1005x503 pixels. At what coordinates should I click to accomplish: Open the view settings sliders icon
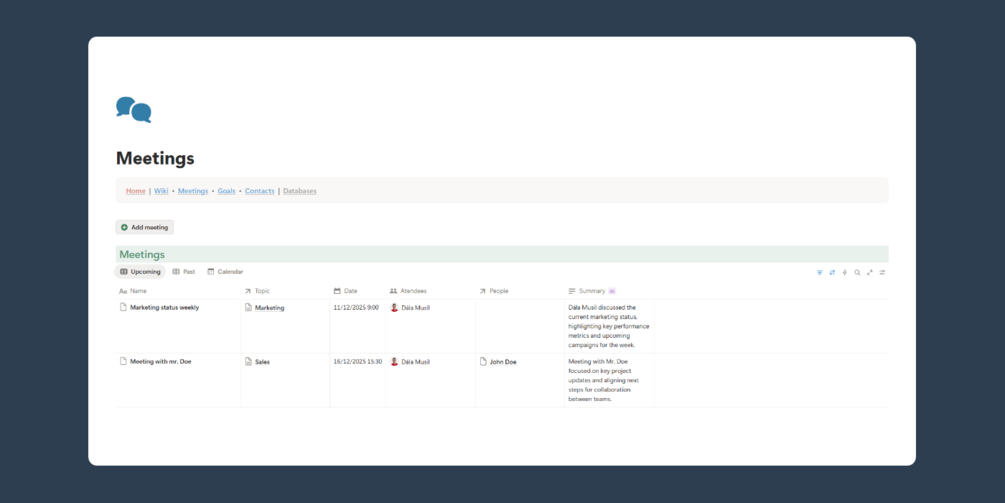coord(882,272)
